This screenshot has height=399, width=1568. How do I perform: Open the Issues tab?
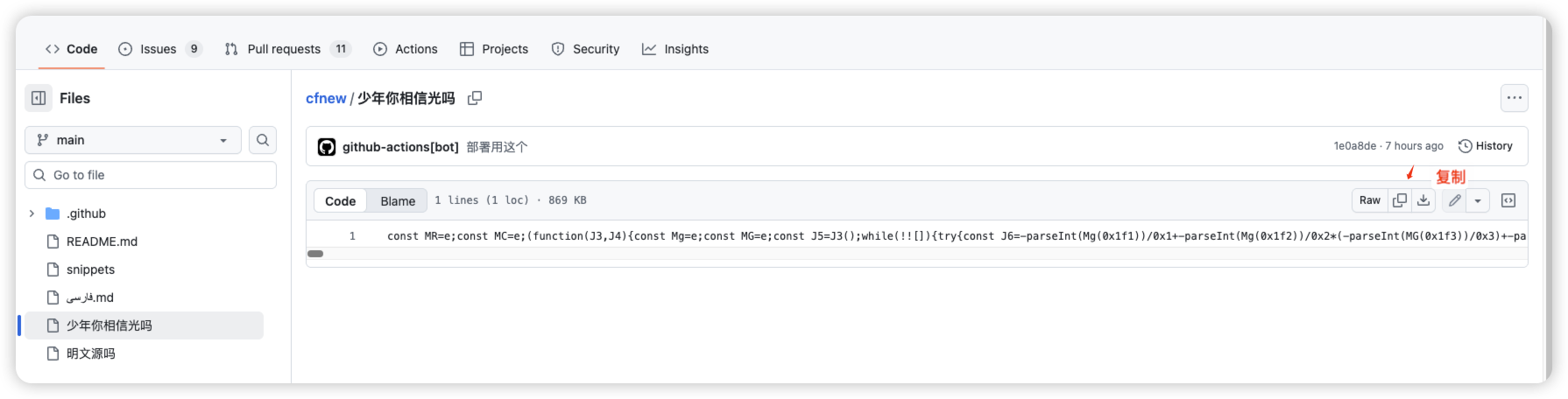tap(159, 49)
